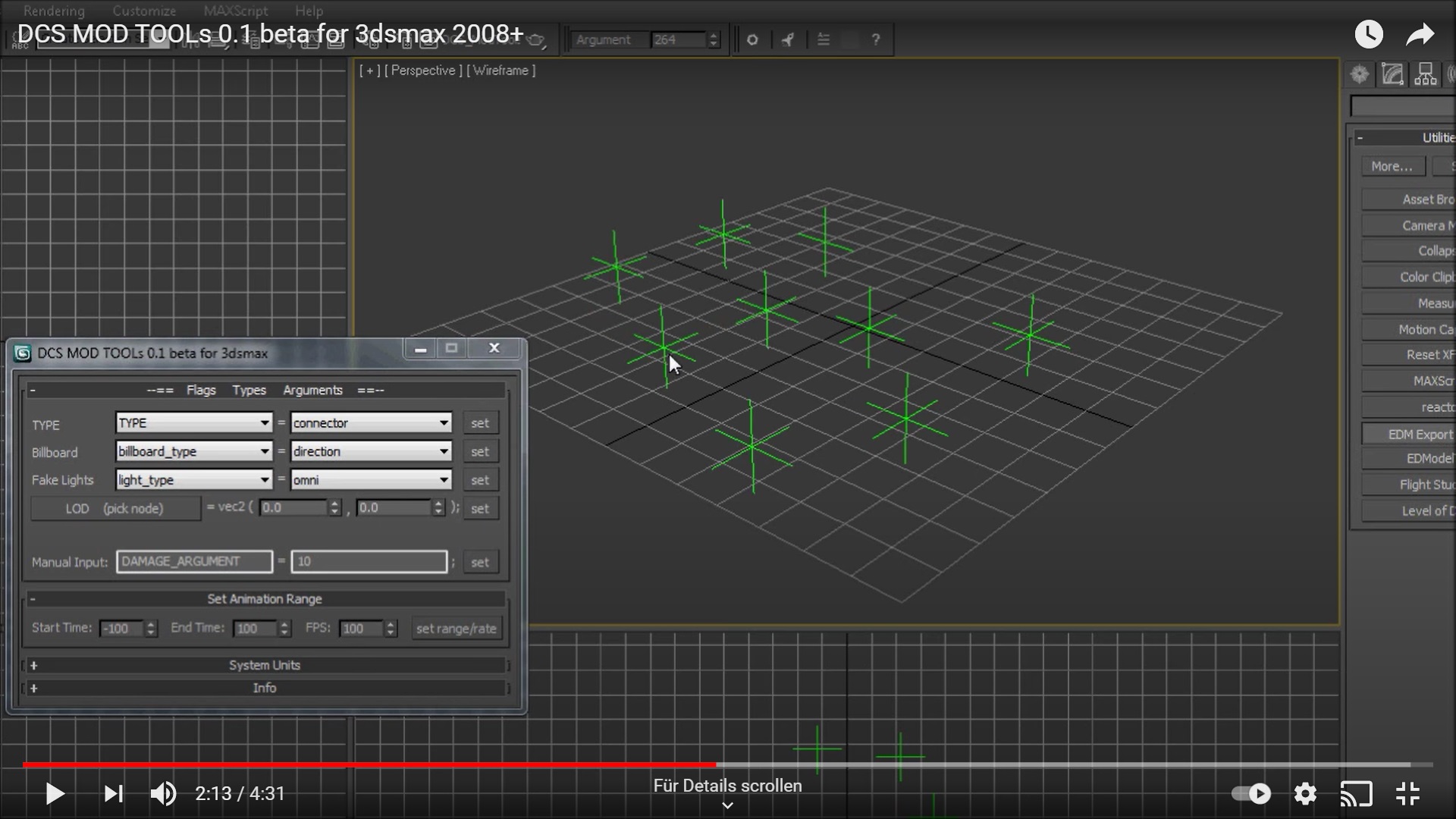
Task: Click set button in the TYPE row
Action: click(x=480, y=423)
